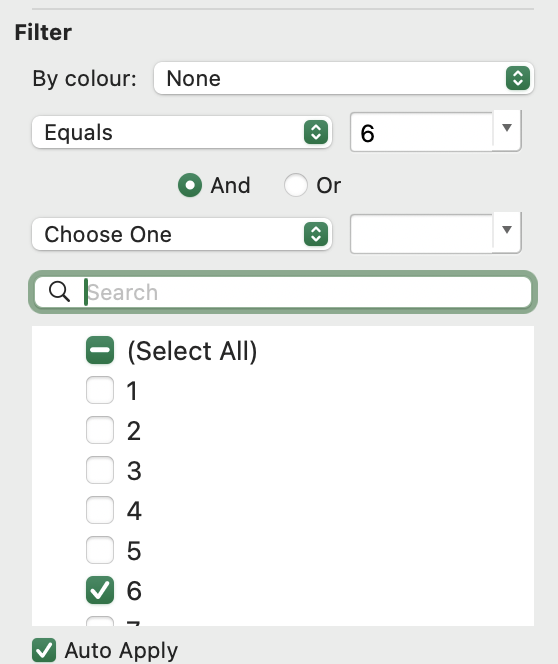The height and width of the screenshot is (664, 558).
Task: Check the box for value 2
Action: click(x=100, y=430)
